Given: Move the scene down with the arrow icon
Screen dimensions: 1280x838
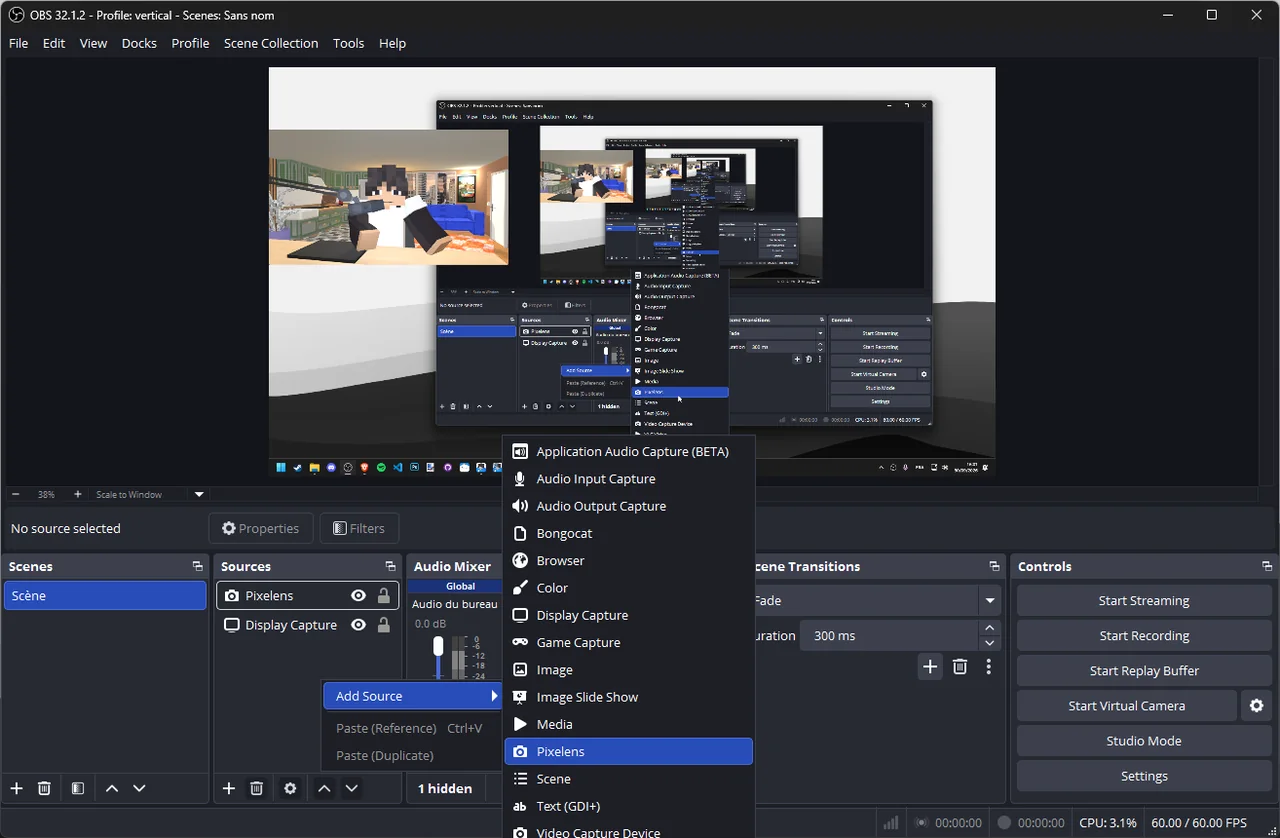Looking at the screenshot, I should pyautogui.click(x=139, y=788).
